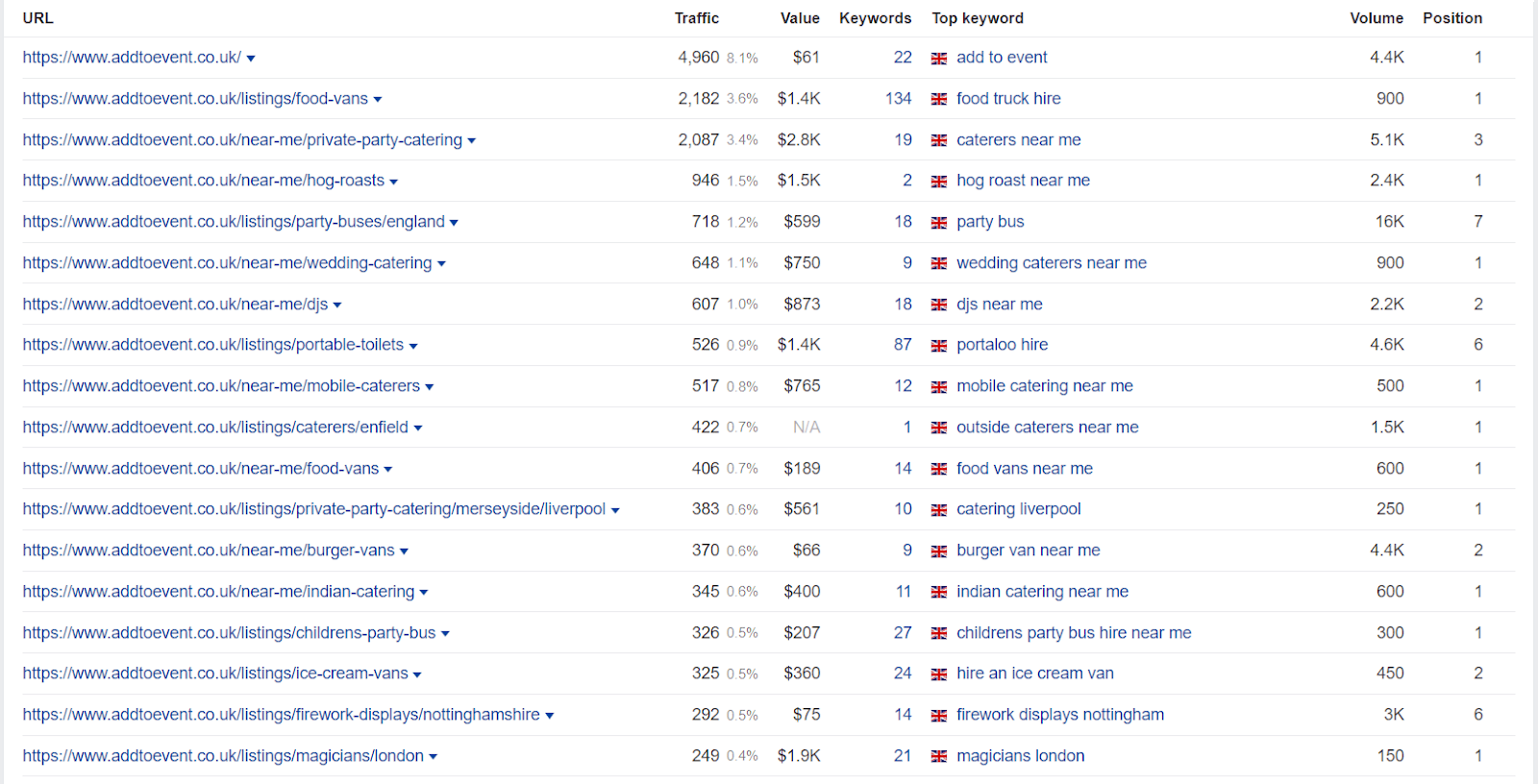Click UK flag icon beside 'food truck hire'
Screen dimensions: 1538x784
939,99
